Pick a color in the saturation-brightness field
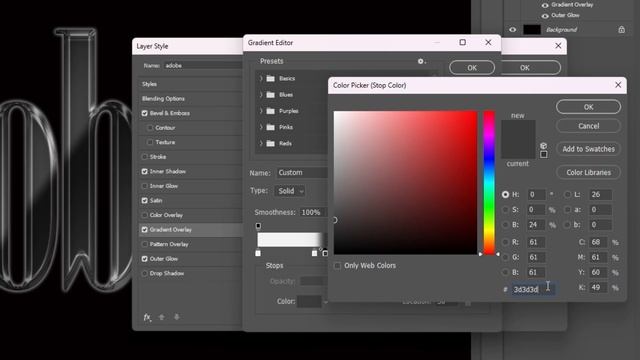This screenshot has width=640, height=360. coord(405,182)
